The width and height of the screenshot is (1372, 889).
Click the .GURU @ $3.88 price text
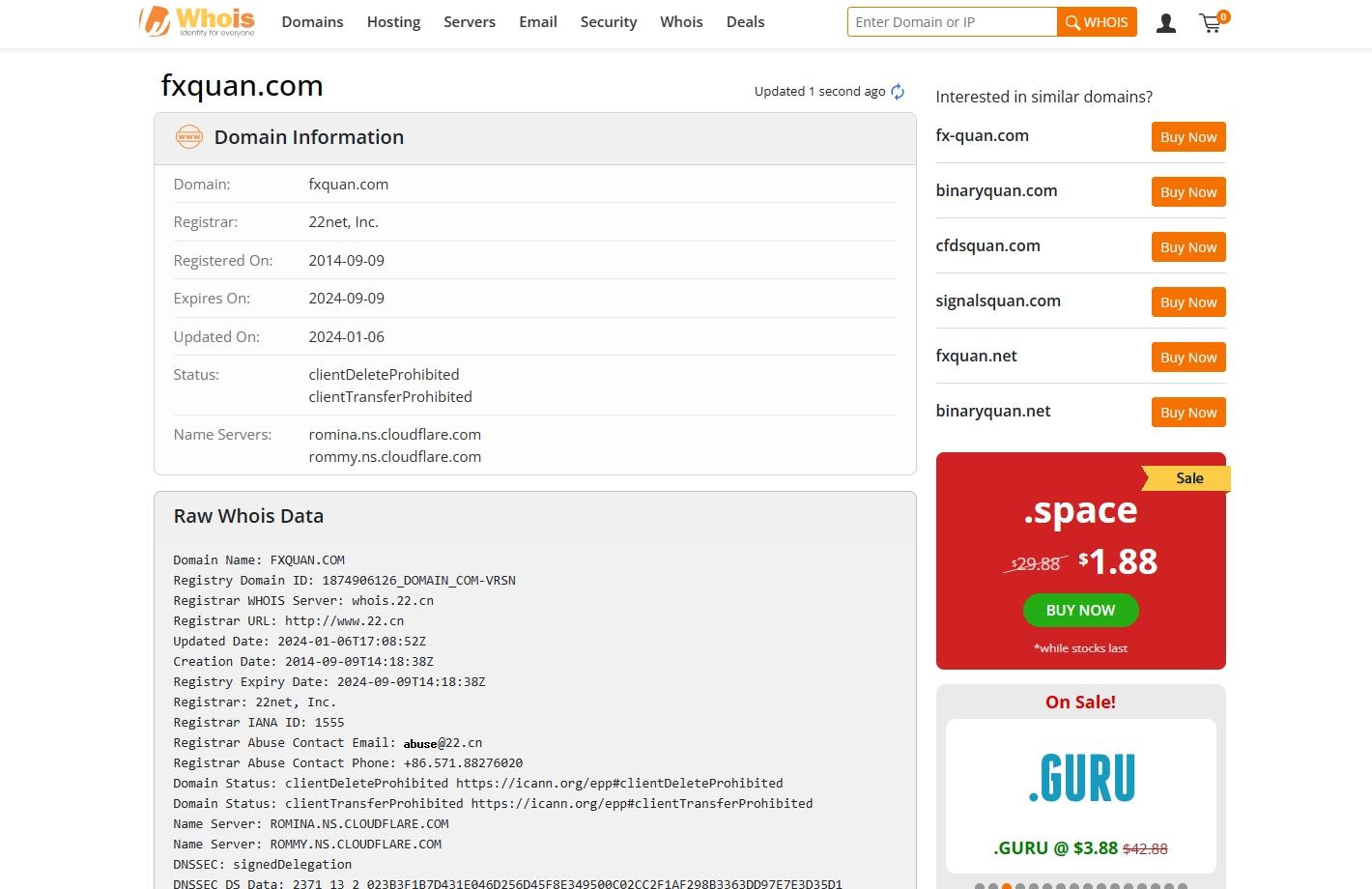pyautogui.click(x=1055, y=848)
